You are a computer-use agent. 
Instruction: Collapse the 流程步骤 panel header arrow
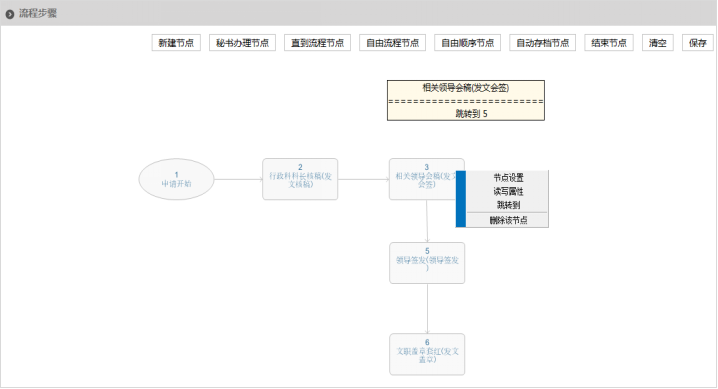click(10, 14)
